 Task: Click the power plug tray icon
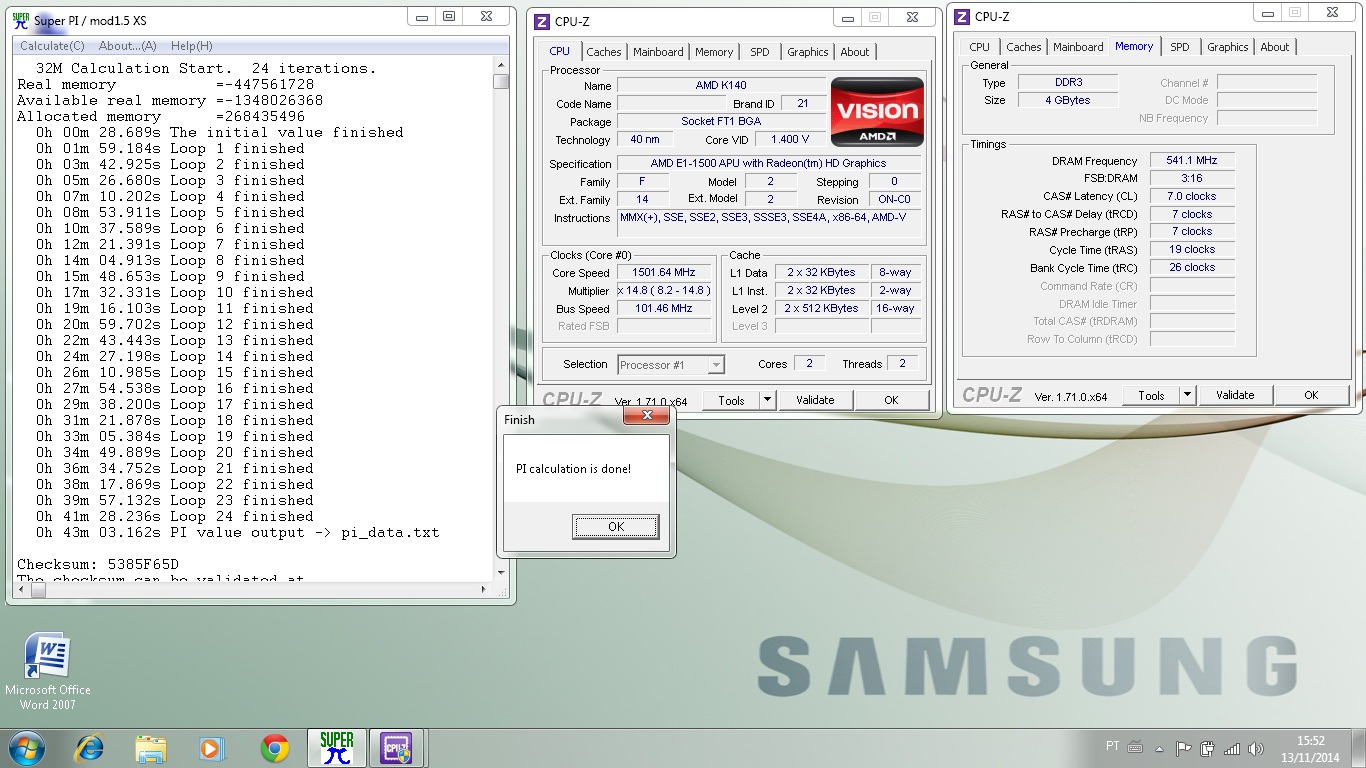click(x=1207, y=748)
